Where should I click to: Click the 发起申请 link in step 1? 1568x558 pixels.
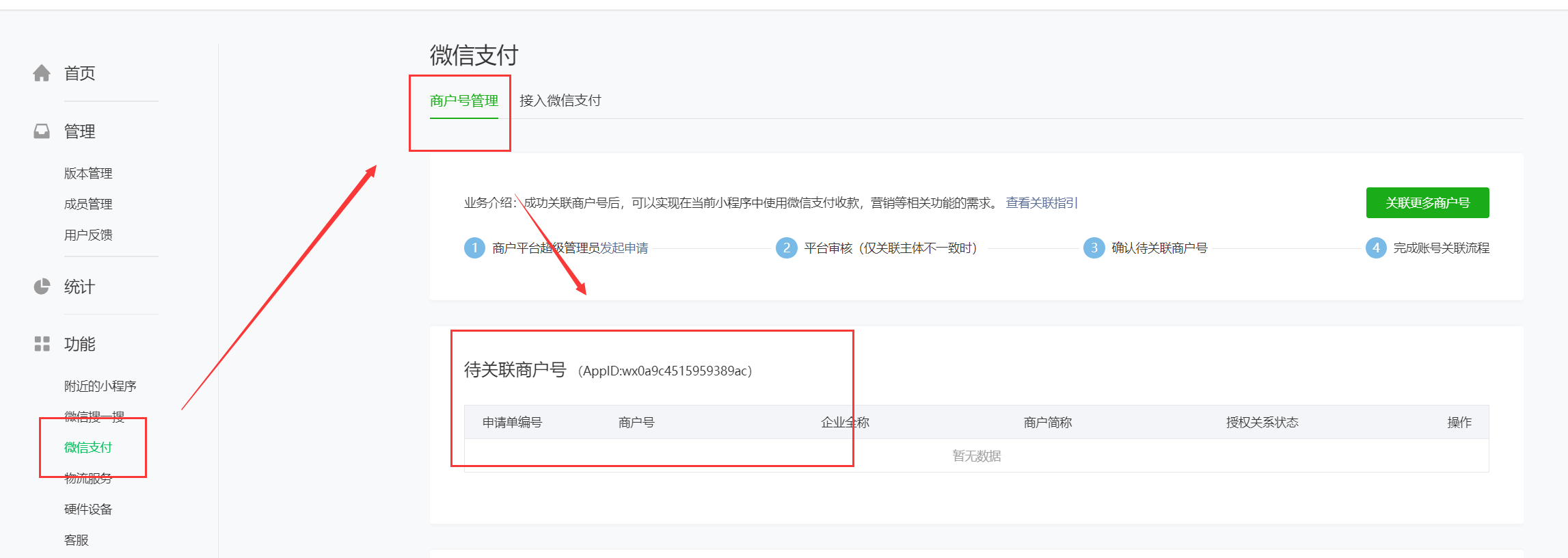pyautogui.click(x=624, y=248)
